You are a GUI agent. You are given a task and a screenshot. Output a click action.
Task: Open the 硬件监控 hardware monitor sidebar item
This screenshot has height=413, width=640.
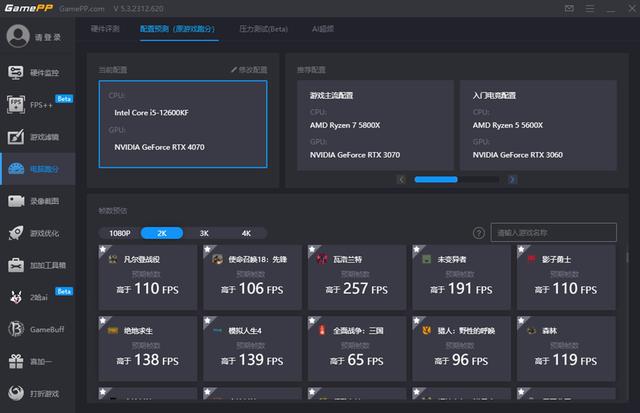[38, 73]
